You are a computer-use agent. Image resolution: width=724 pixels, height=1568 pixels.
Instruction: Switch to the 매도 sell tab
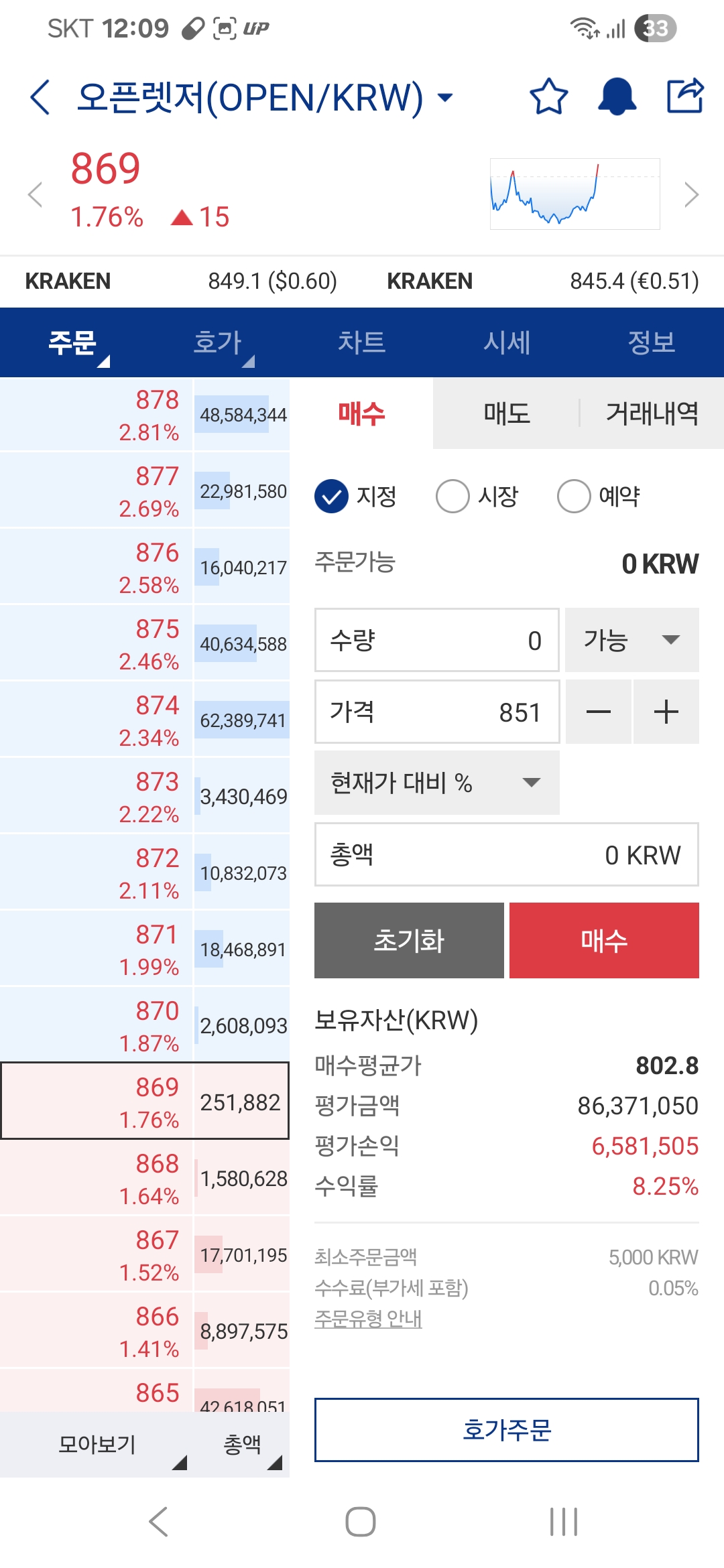pos(507,413)
